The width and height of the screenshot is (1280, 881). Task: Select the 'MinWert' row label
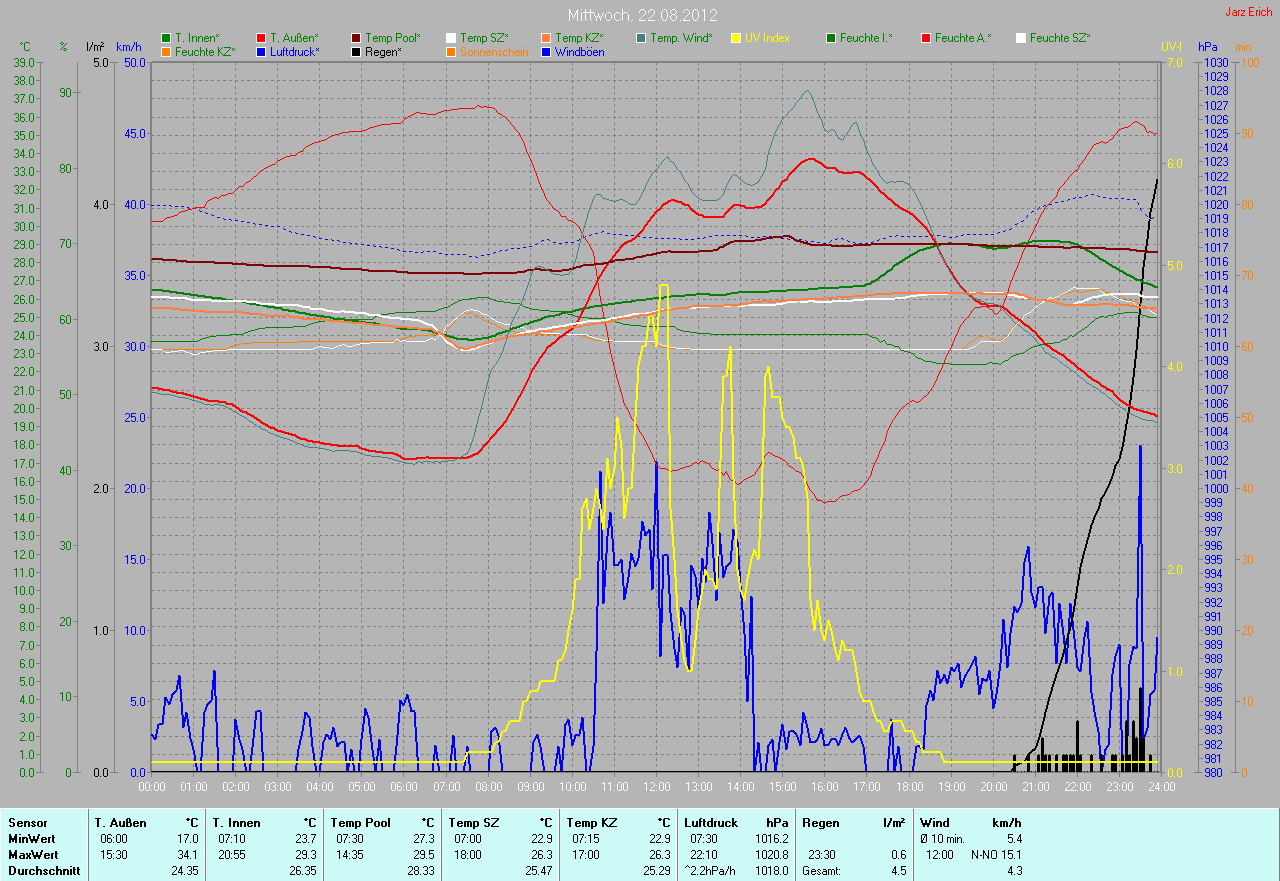pos(32,839)
